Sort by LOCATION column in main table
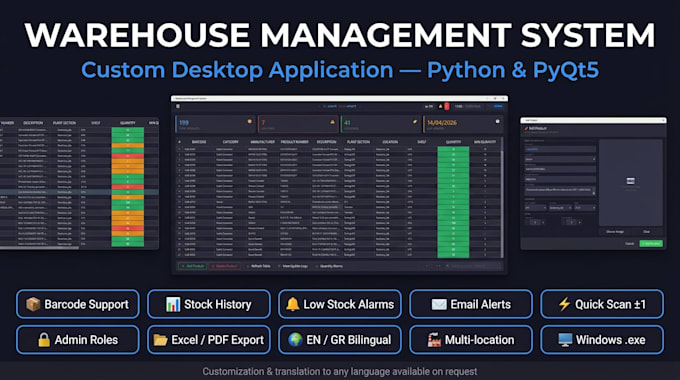 390,142
